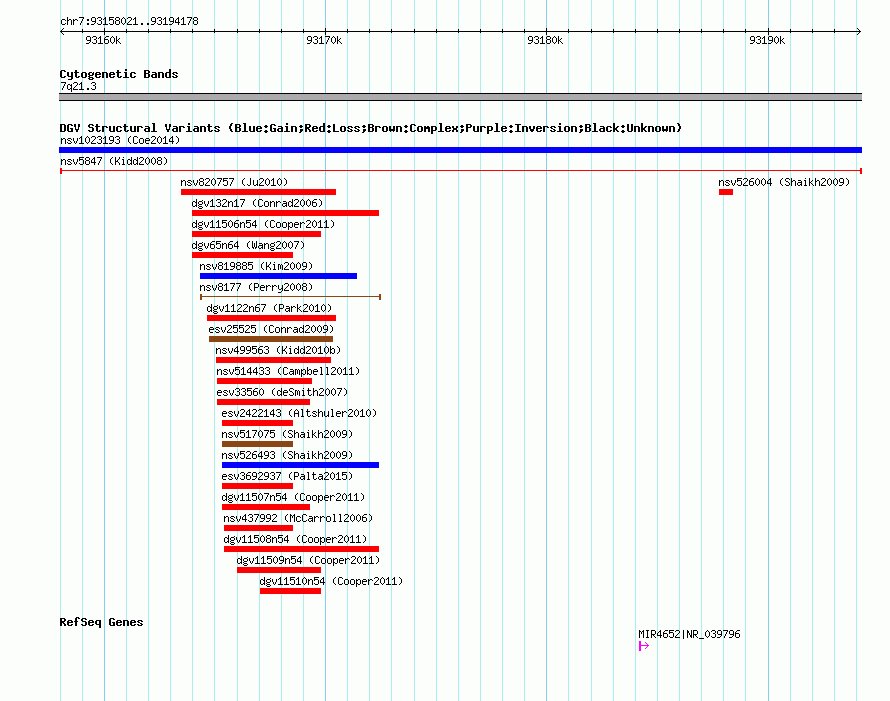
Task: Select nsv517075 (Shaikh2009) label
Action: [x=287, y=434]
